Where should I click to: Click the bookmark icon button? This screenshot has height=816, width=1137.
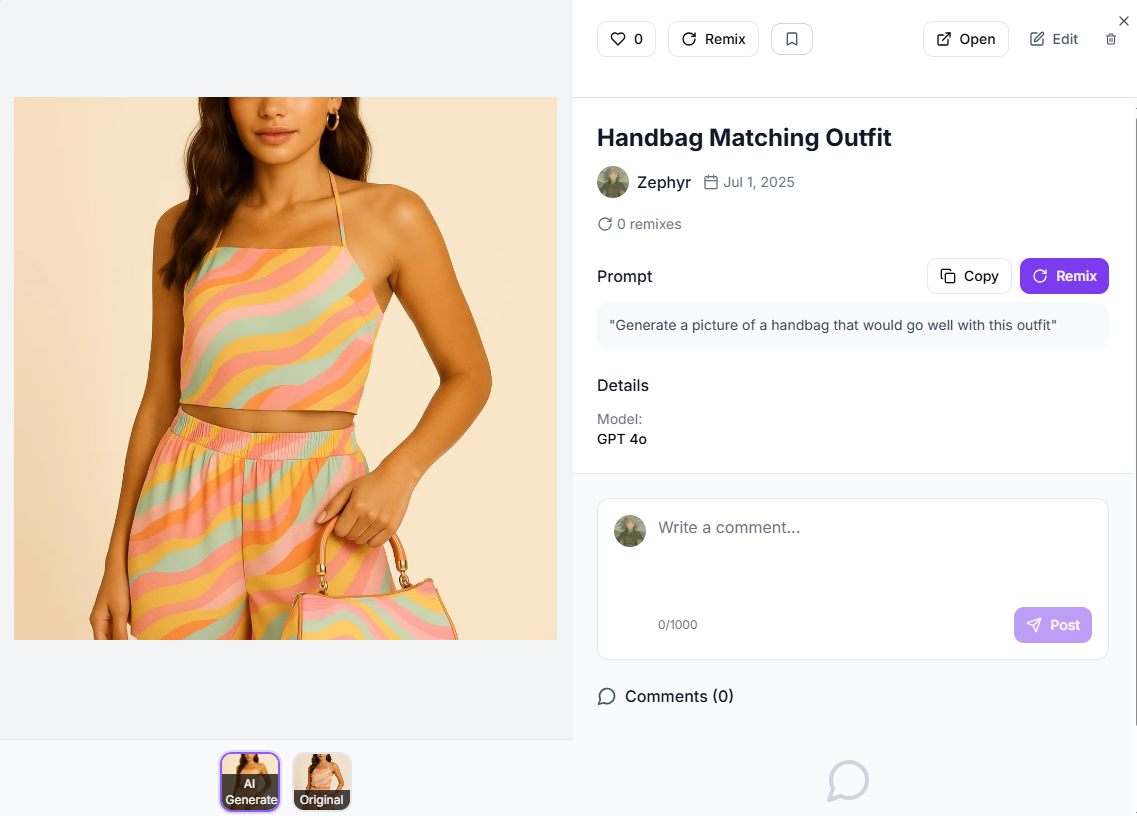pos(791,39)
